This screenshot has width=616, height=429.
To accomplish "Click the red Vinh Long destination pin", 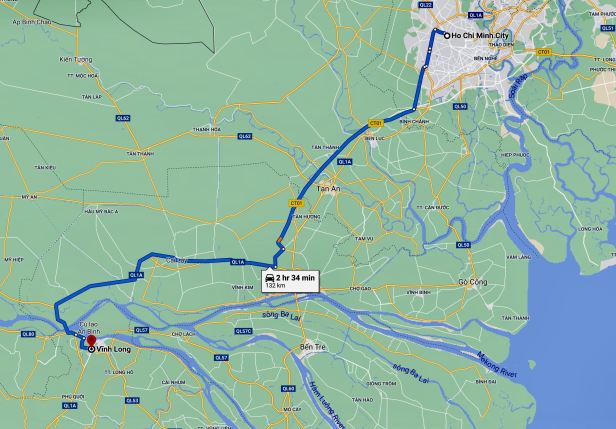I will point(92,341).
